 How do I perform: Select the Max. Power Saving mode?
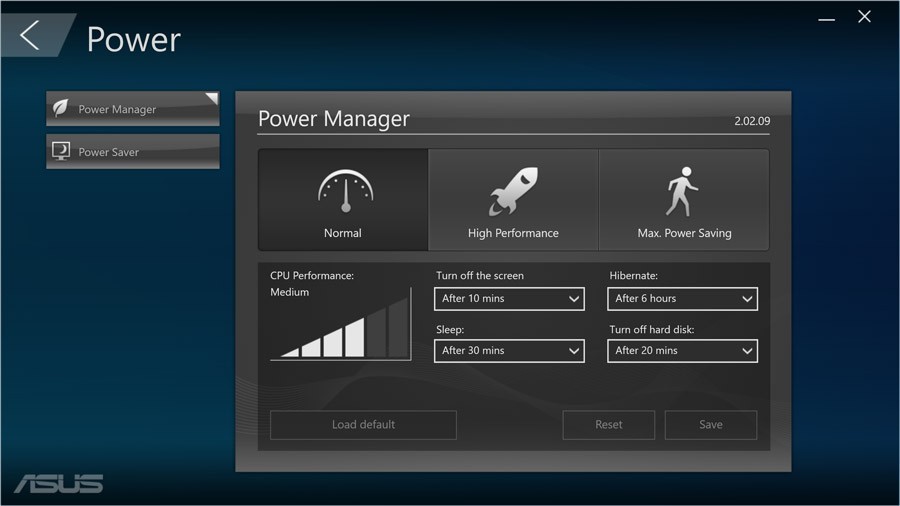pos(684,200)
